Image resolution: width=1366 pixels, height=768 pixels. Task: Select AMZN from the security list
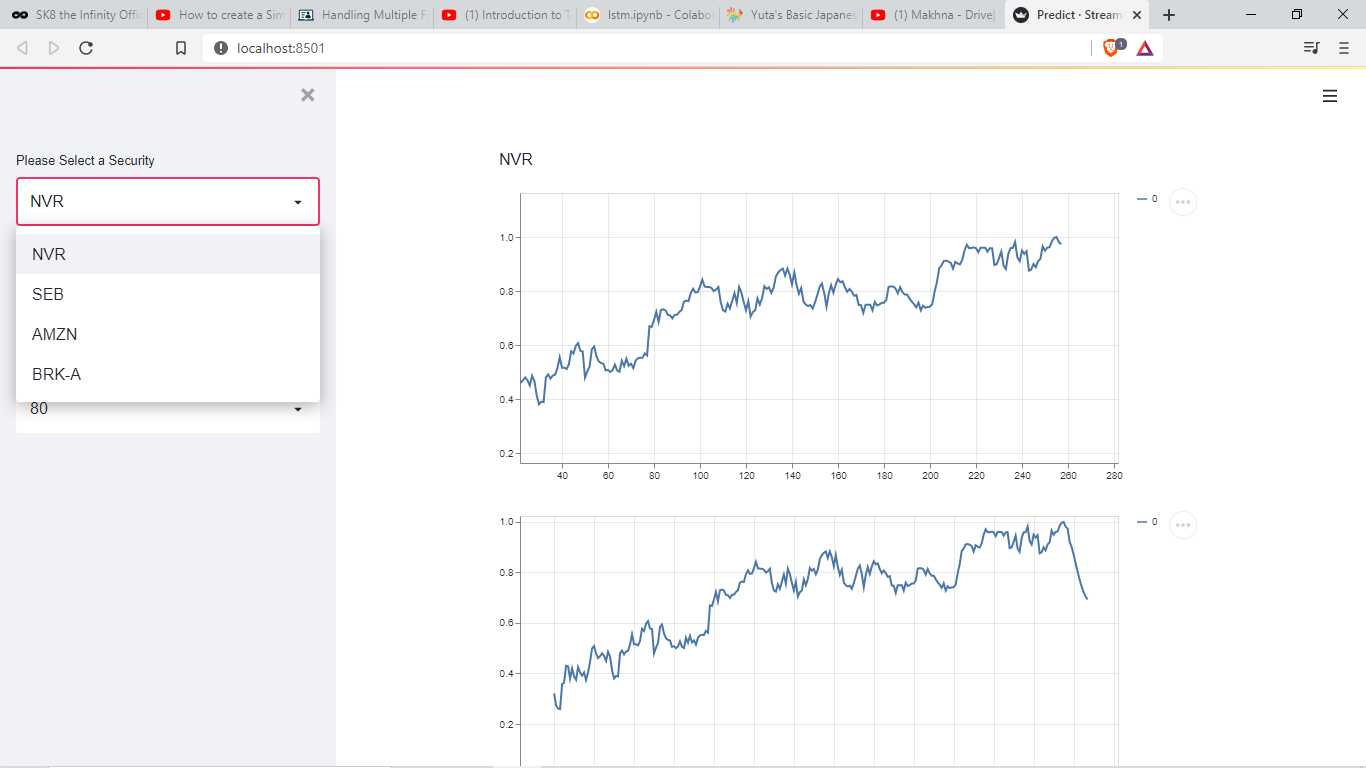click(168, 334)
